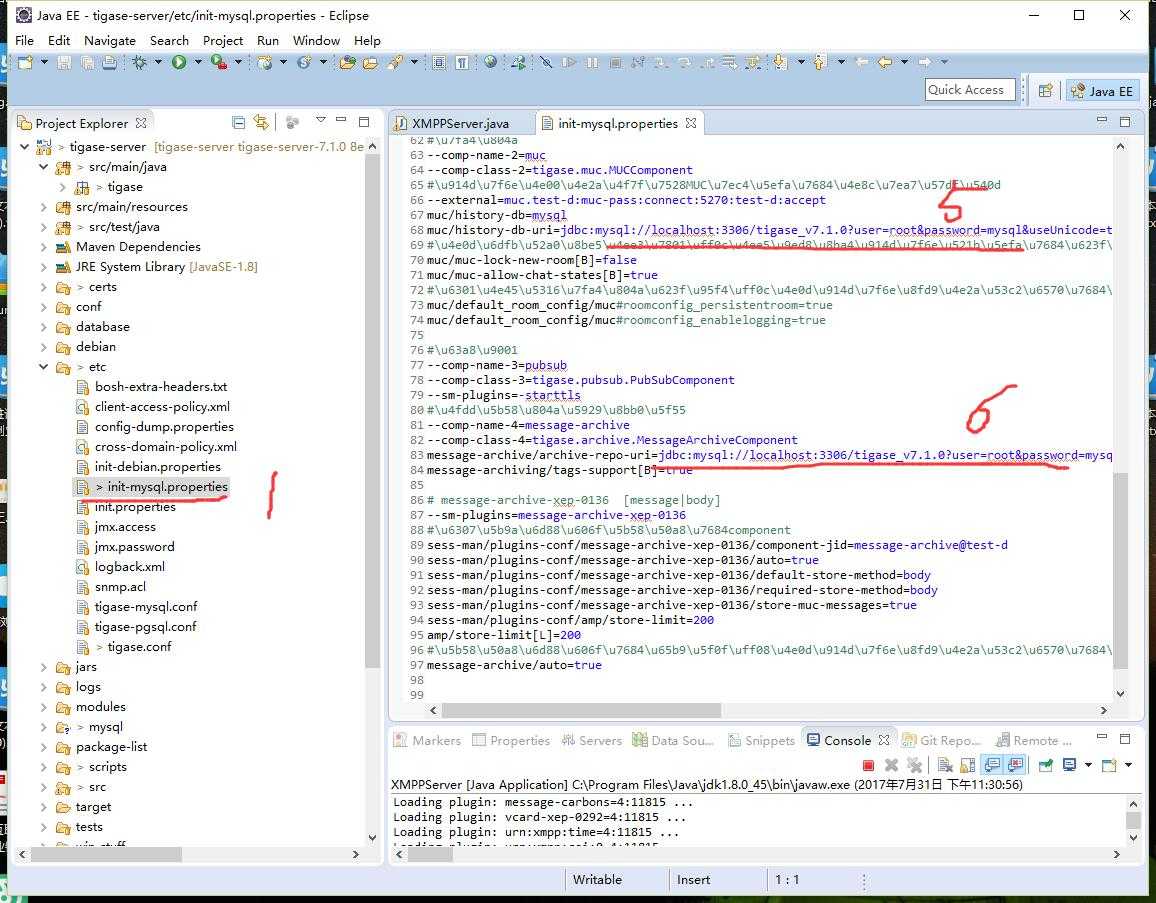Toggle Block Selection Mode icon
The width and height of the screenshot is (1156, 903).
coord(439,63)
